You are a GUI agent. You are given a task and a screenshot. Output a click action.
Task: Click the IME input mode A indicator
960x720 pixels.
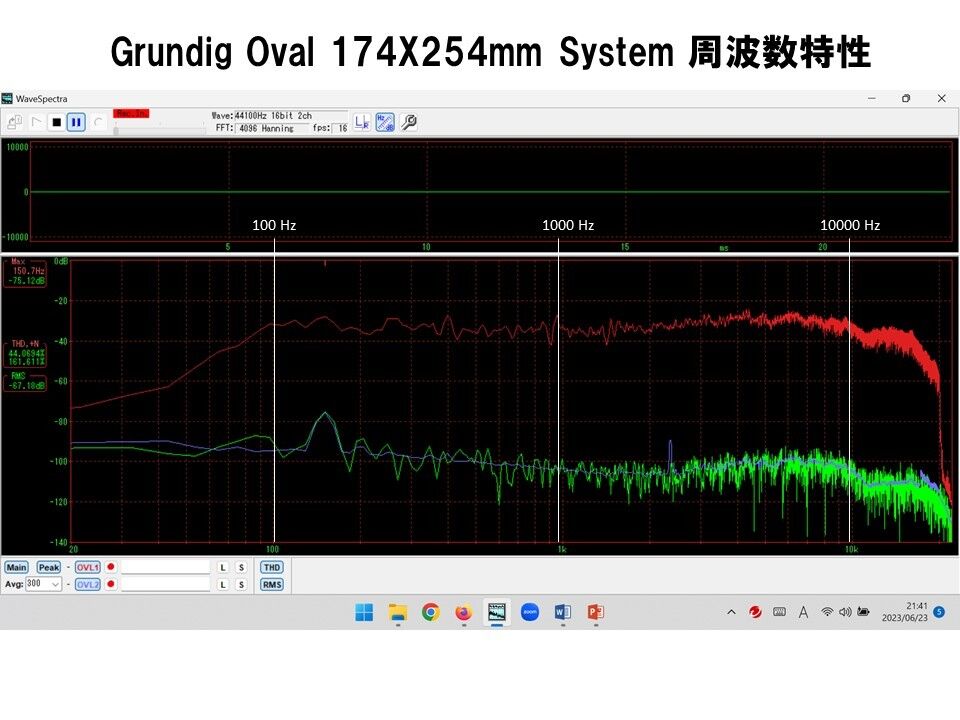coord(803,612)
